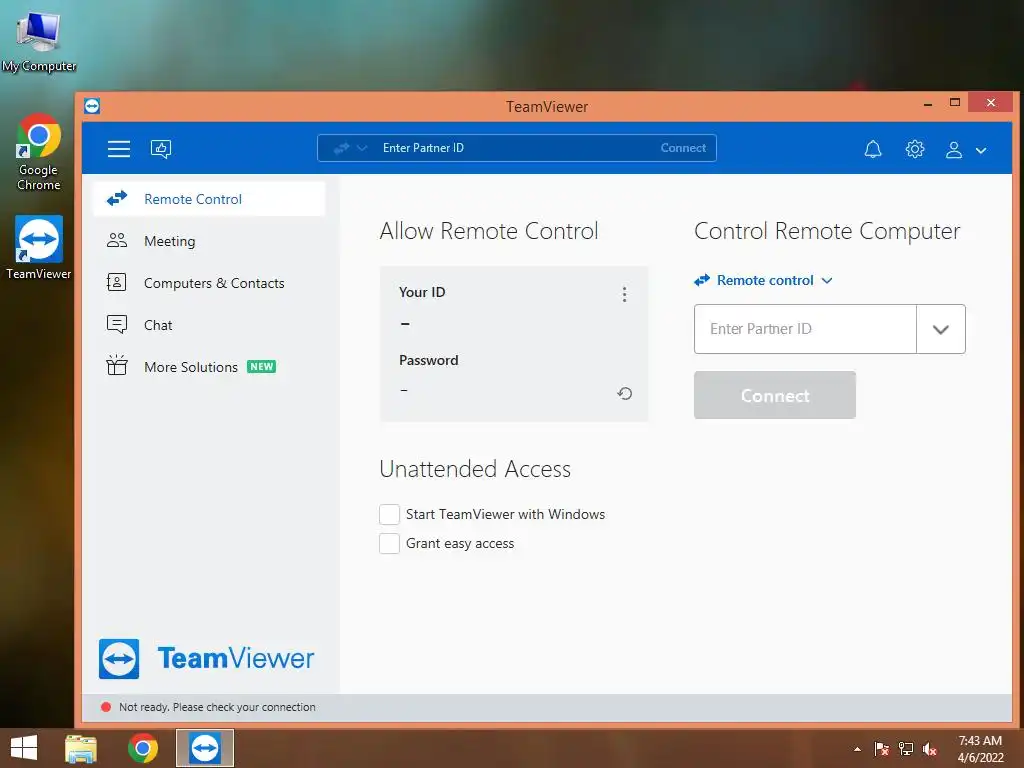This screenshot has width=1024, height=768.
Task: Click the large grey Connect button
Action: (x=775, y=395)
